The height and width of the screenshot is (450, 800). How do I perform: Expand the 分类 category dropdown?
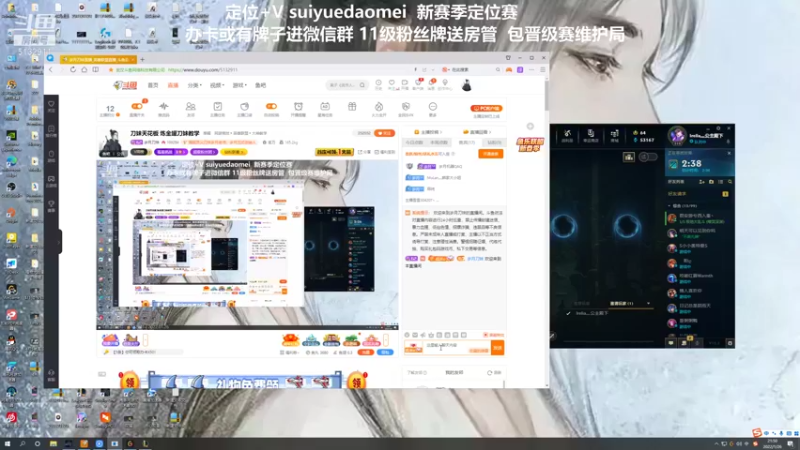tap(194, 85)
